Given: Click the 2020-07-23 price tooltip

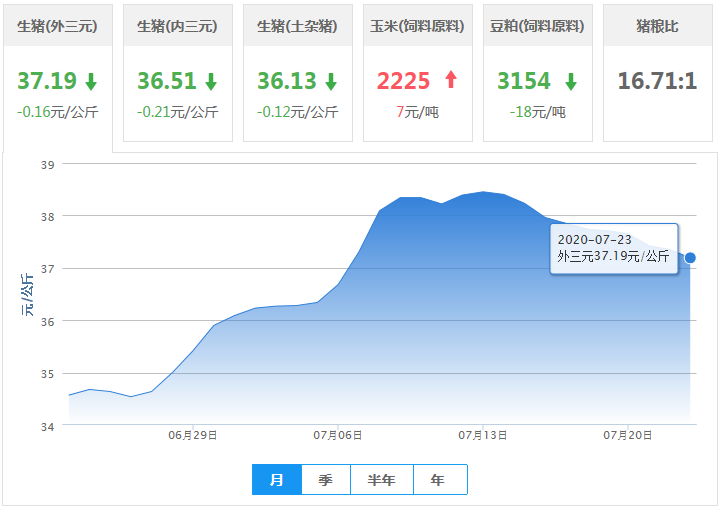Looking at the screenshot, I should pyautogui.click(x=614, y=248).
